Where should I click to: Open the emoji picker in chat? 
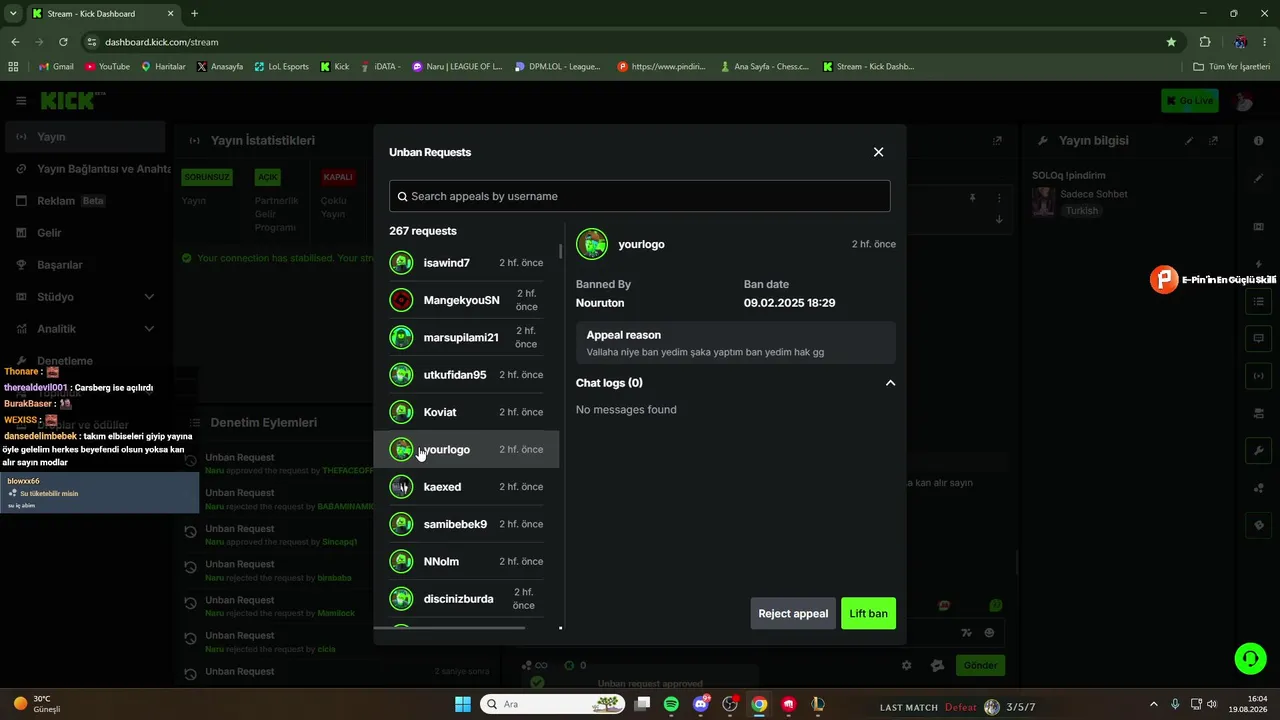click(990, 632)
